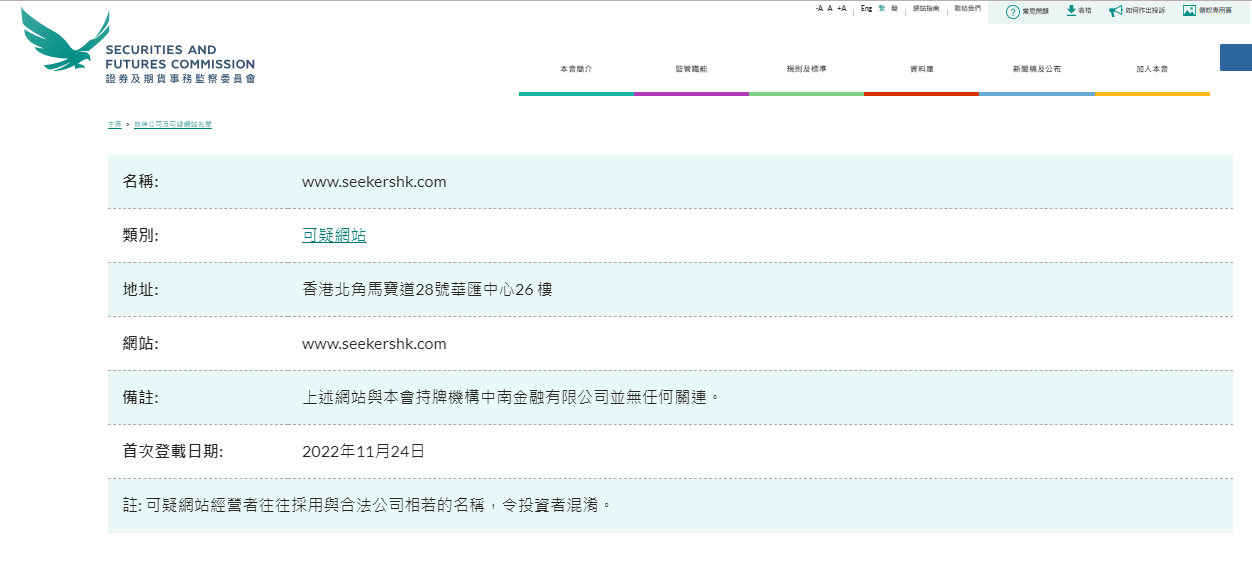
Task: Click the blue tab at right edge
Action: [x=1236, y=57]
